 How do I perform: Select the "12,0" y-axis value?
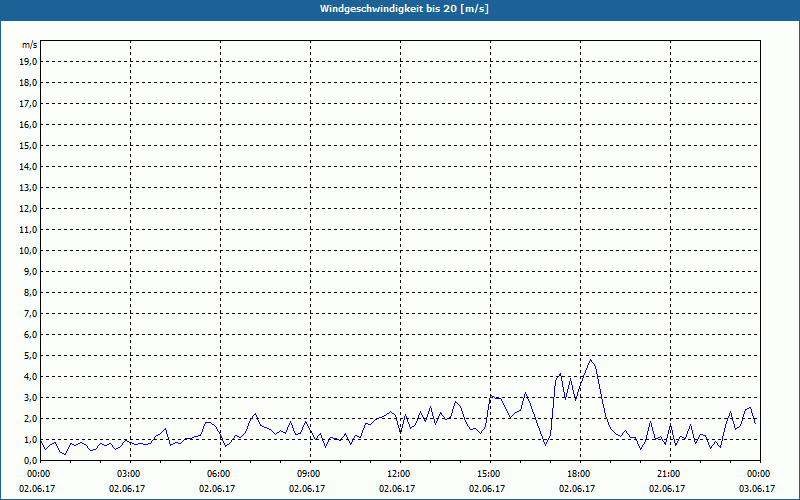pos(28,208)
